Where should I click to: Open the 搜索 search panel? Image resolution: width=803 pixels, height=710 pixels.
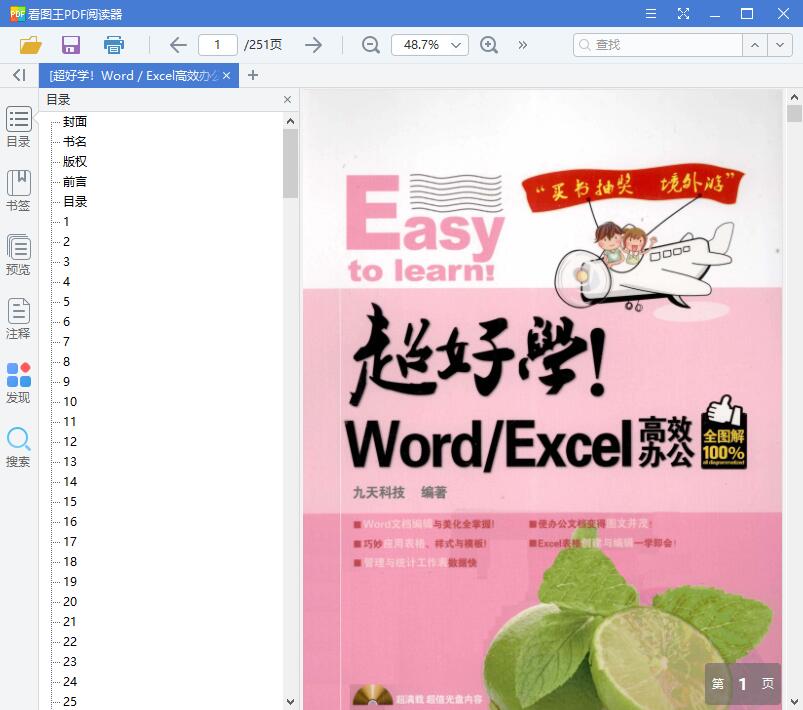coord(18,447)
